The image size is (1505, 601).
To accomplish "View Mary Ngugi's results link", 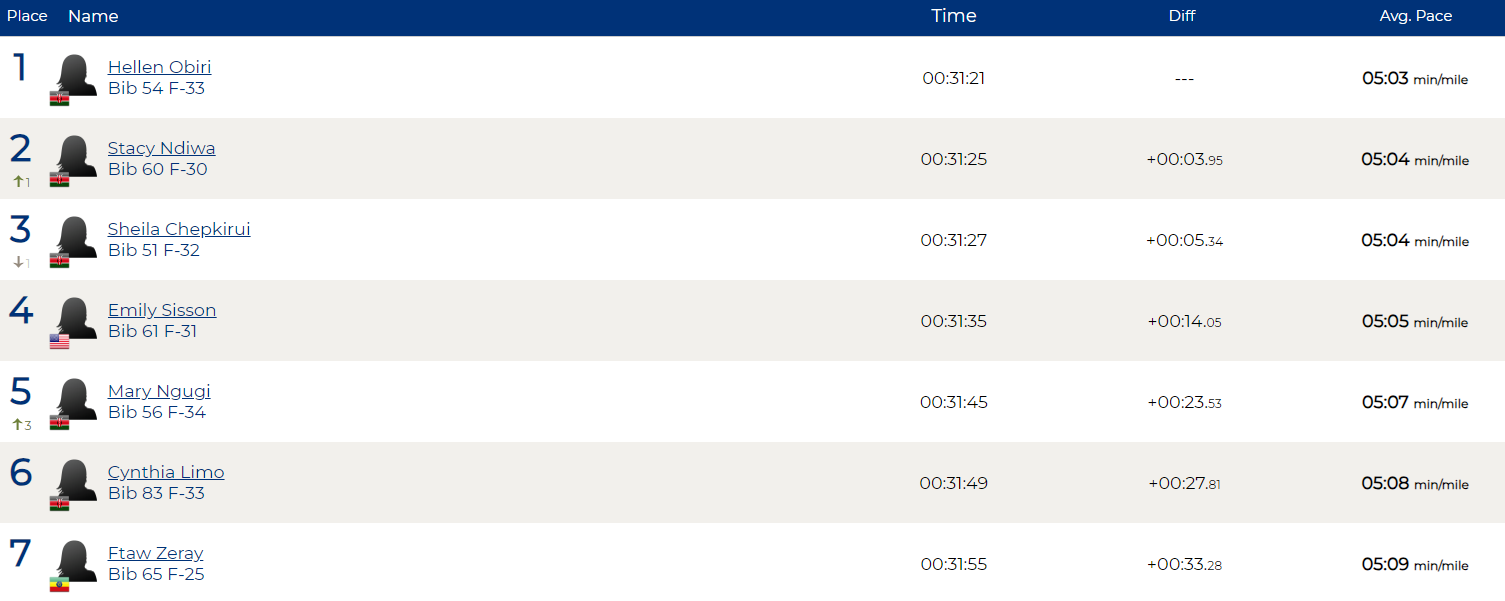I will click(x=159, y=391).
